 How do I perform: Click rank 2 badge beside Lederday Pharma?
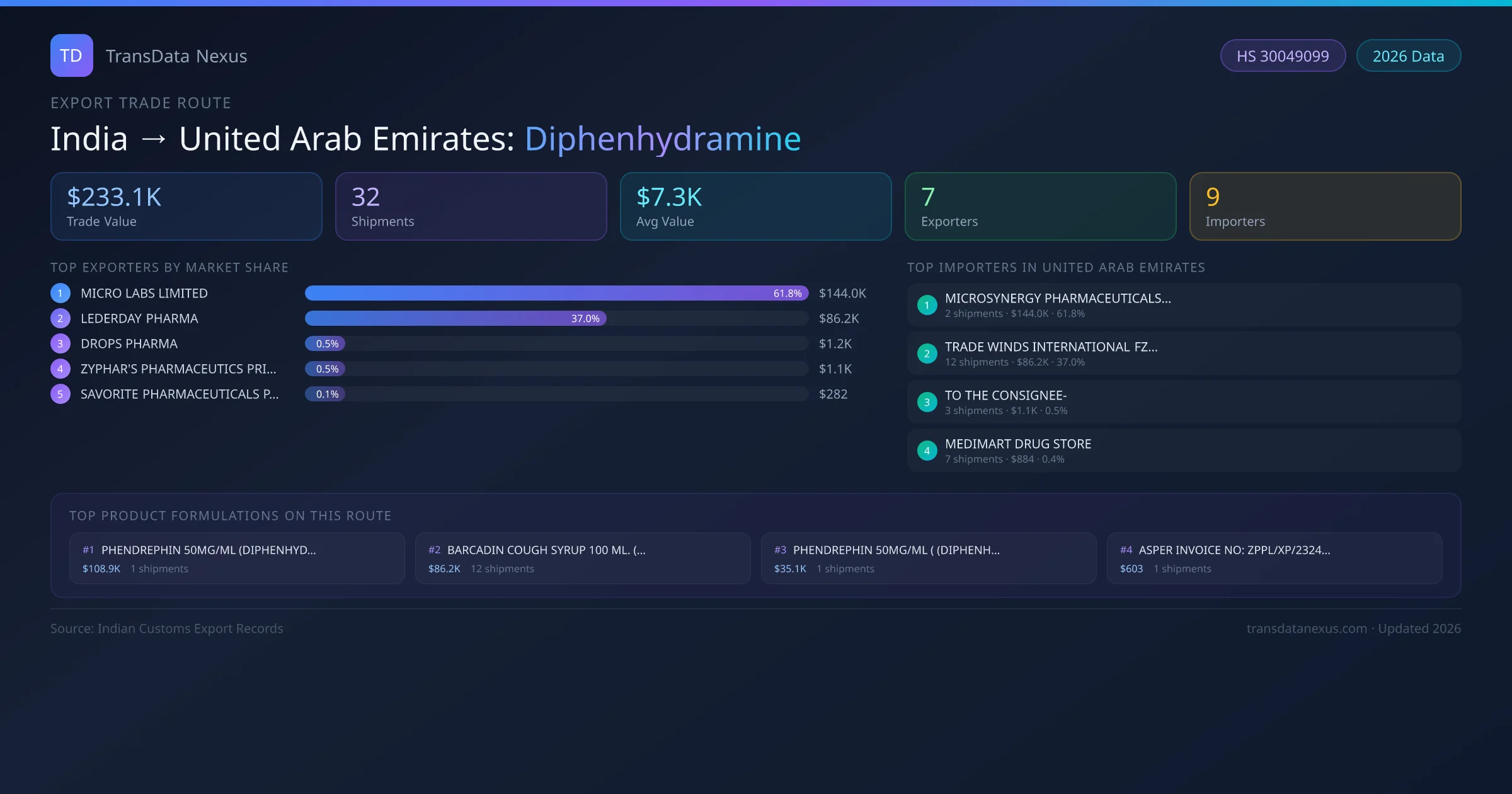(x=60, y=318)
